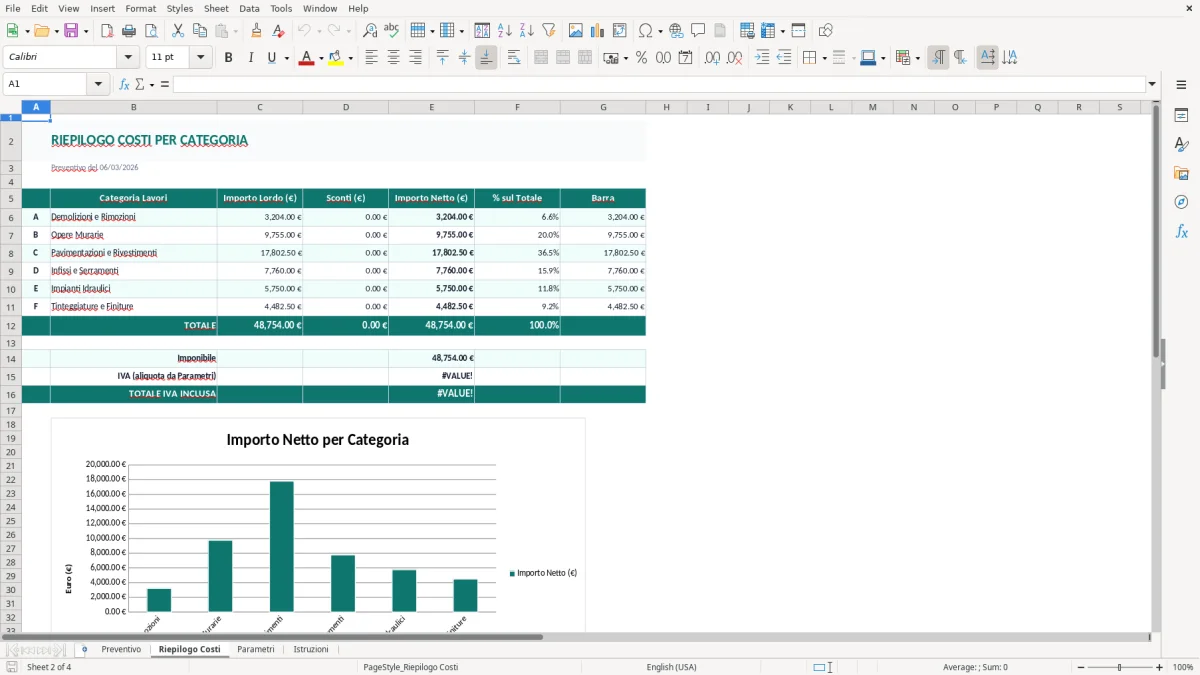Toggle Underline formatting
This screenshot has width=1200, height=675.
point(271,58)
